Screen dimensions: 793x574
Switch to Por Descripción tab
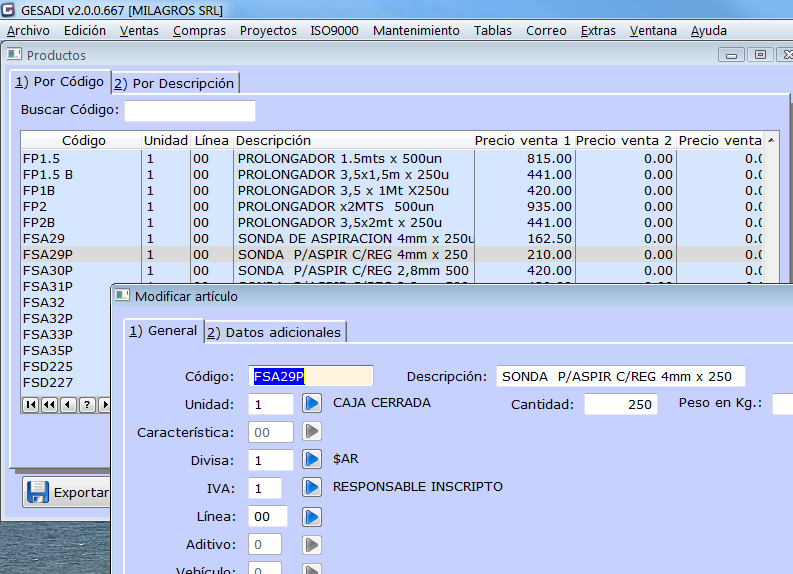174,83
